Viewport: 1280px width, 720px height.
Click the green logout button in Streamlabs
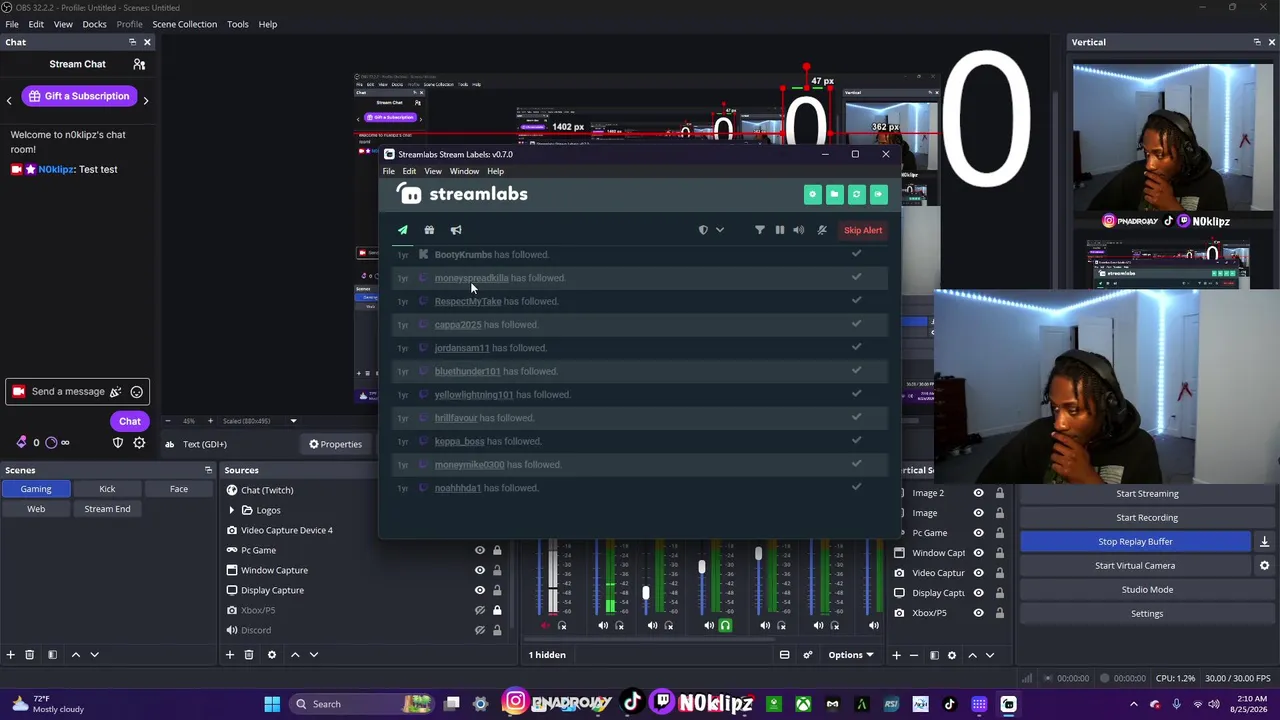(878, 194)
